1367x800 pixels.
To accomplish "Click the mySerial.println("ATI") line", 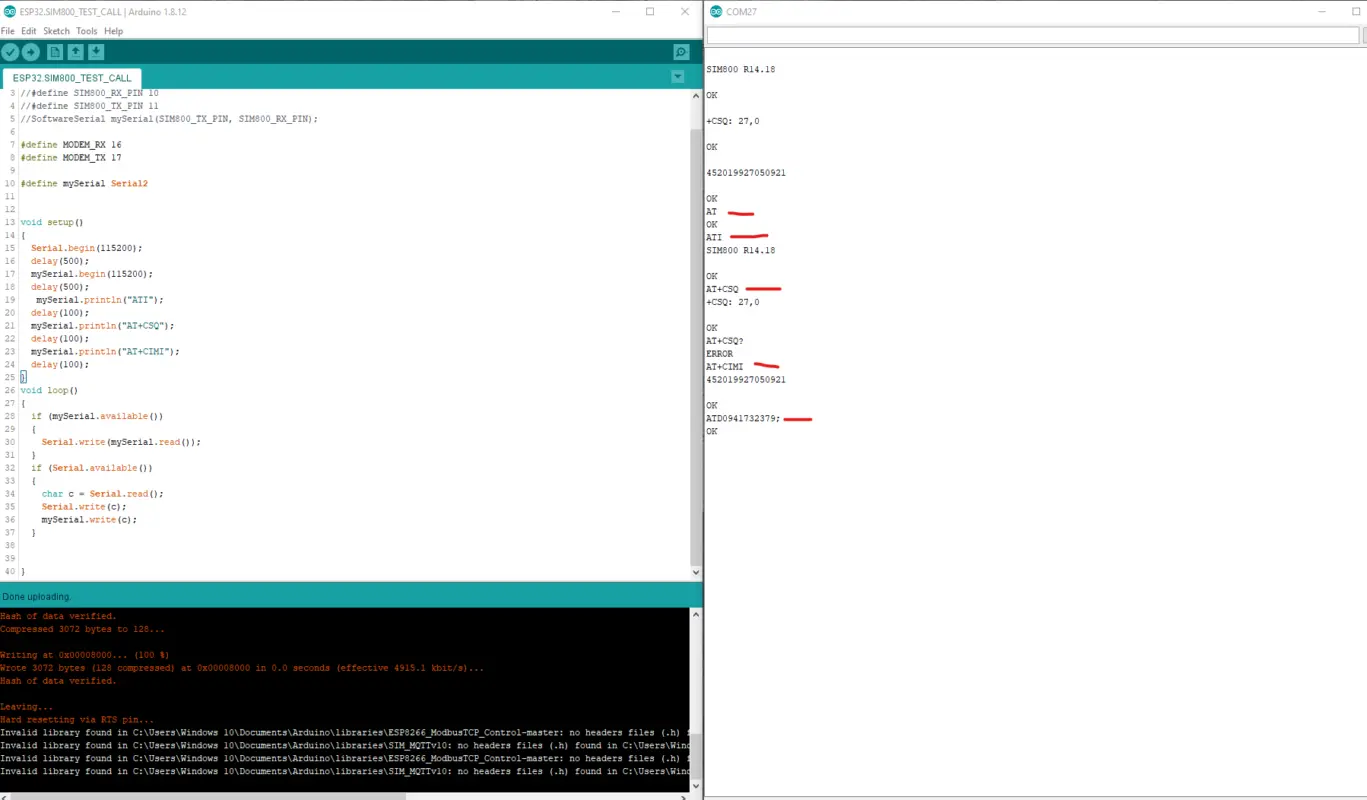I will click(x=100, y=300).
